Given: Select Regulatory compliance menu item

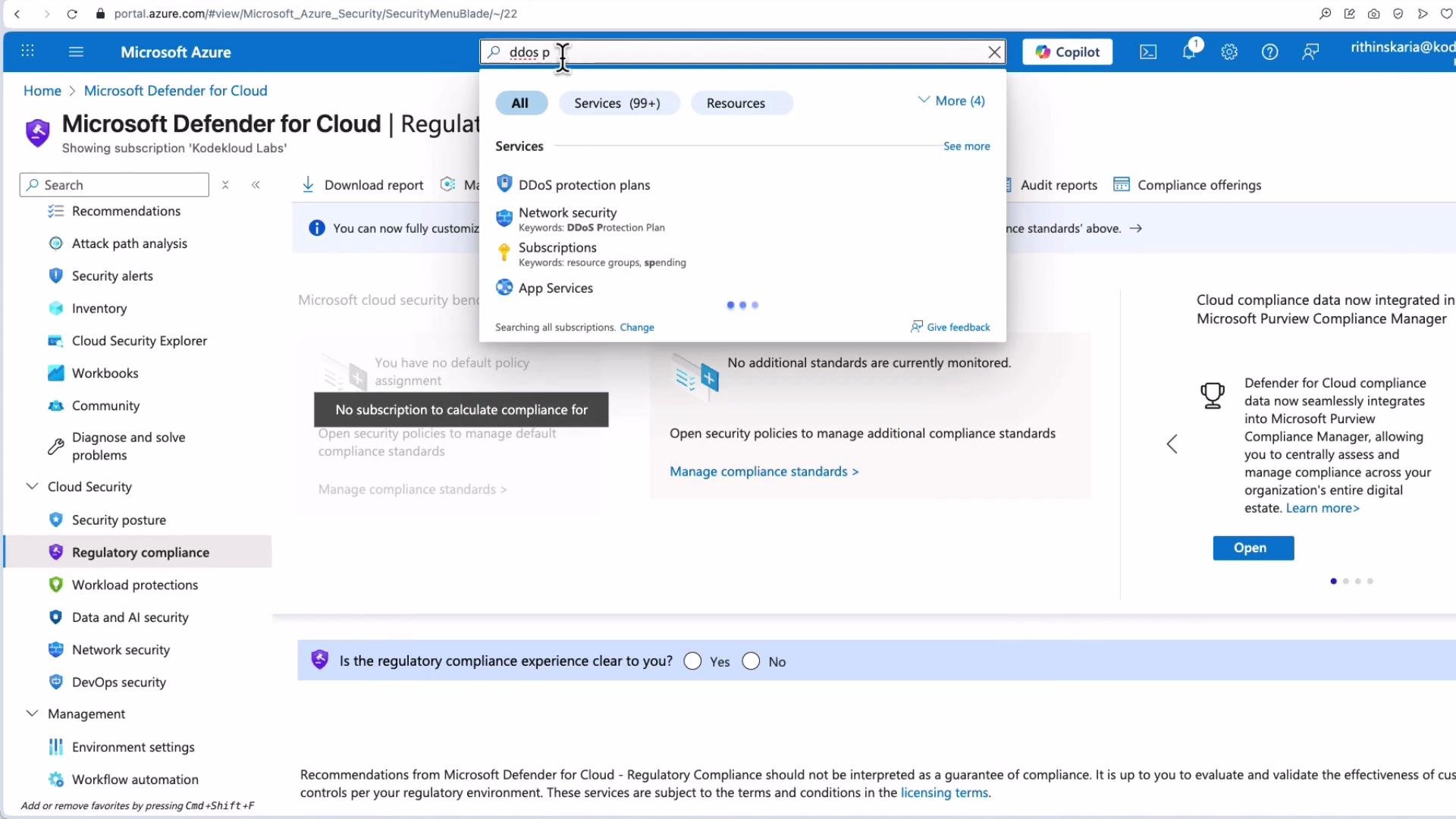Looking at the screenshot, I should point(140,553).
